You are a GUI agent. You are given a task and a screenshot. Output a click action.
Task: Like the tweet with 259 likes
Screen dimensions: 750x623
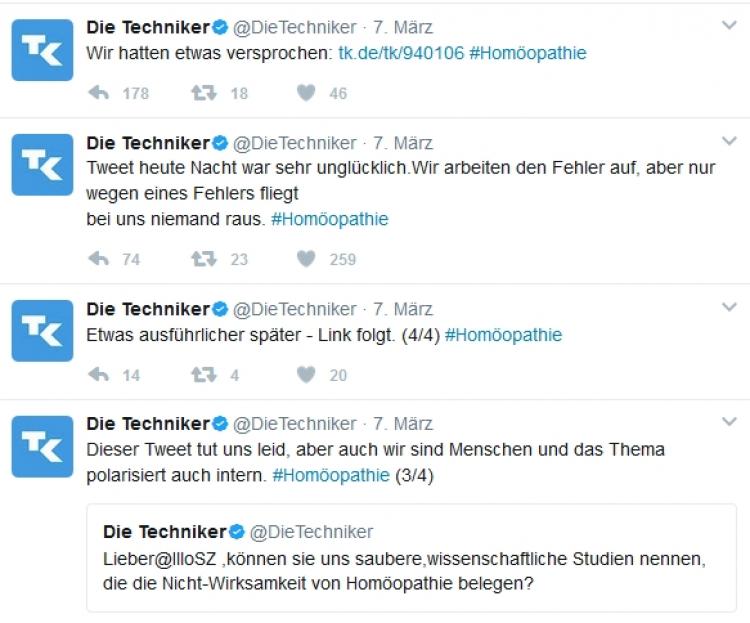coord(306,259)
